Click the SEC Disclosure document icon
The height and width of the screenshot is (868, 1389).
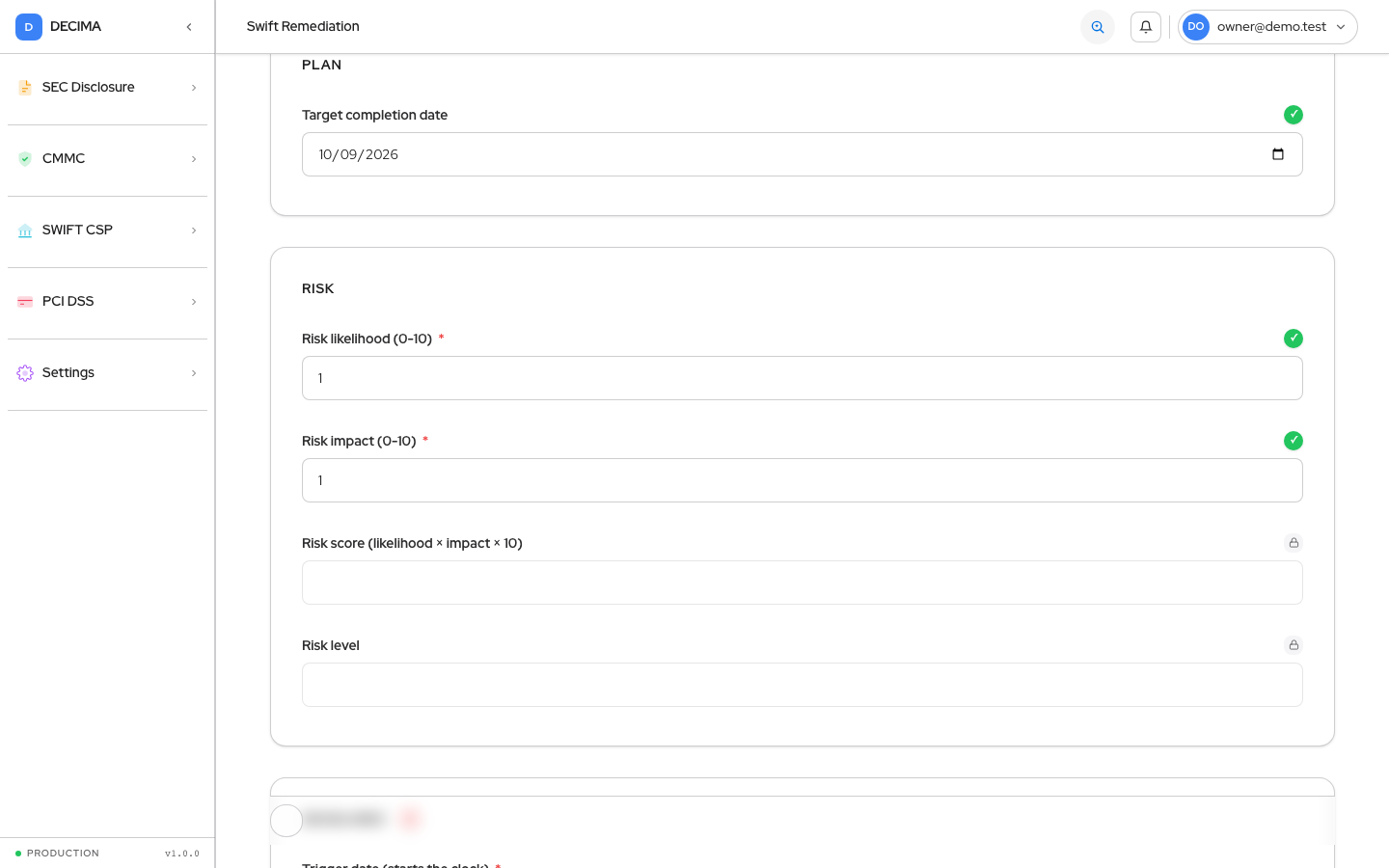(x=25, y=88)
